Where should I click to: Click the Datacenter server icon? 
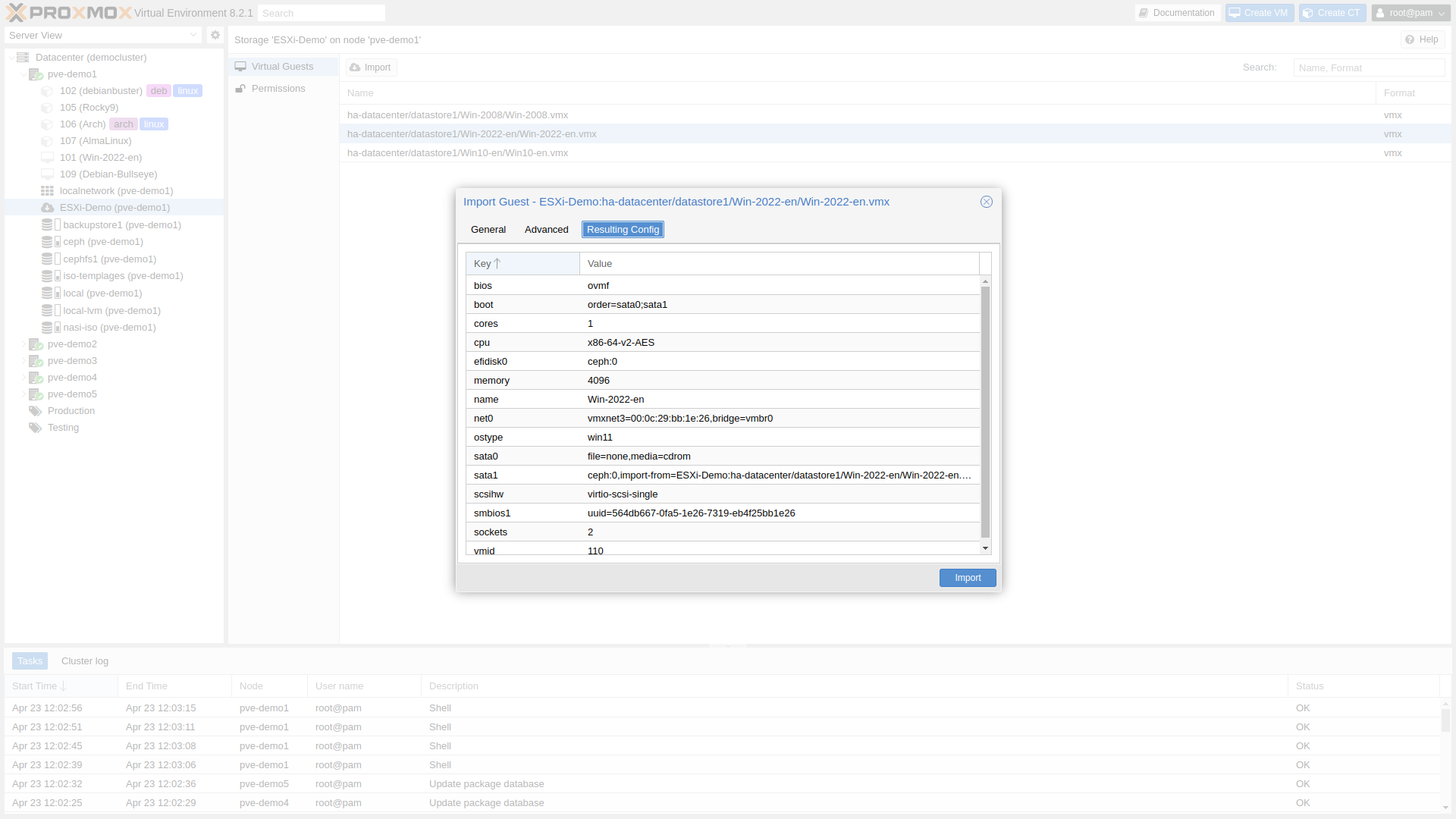pos(23,58)
